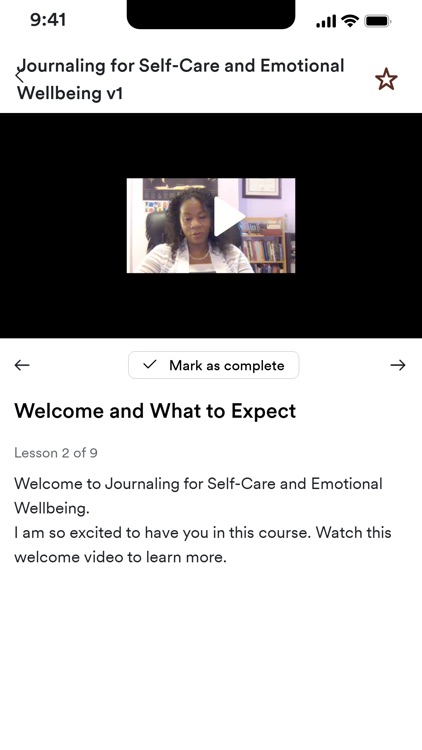Advance to next lesson with right arrow
The height and width of the screenshot is (750, 422).
click(x=398, y=365)
